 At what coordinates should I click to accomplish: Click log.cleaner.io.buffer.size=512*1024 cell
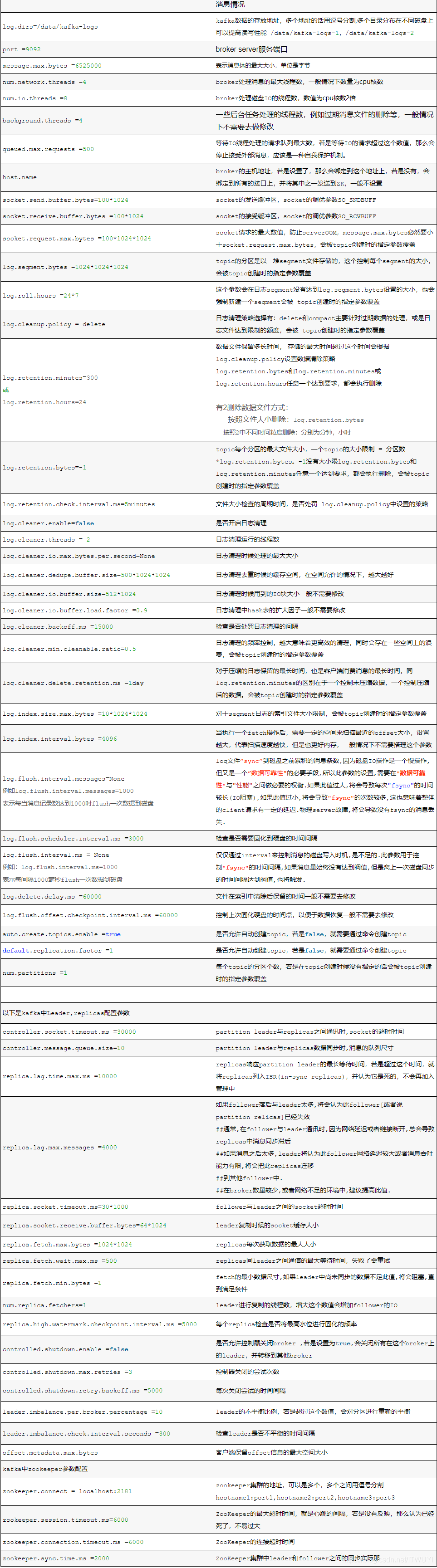click(x=107, y=594)
